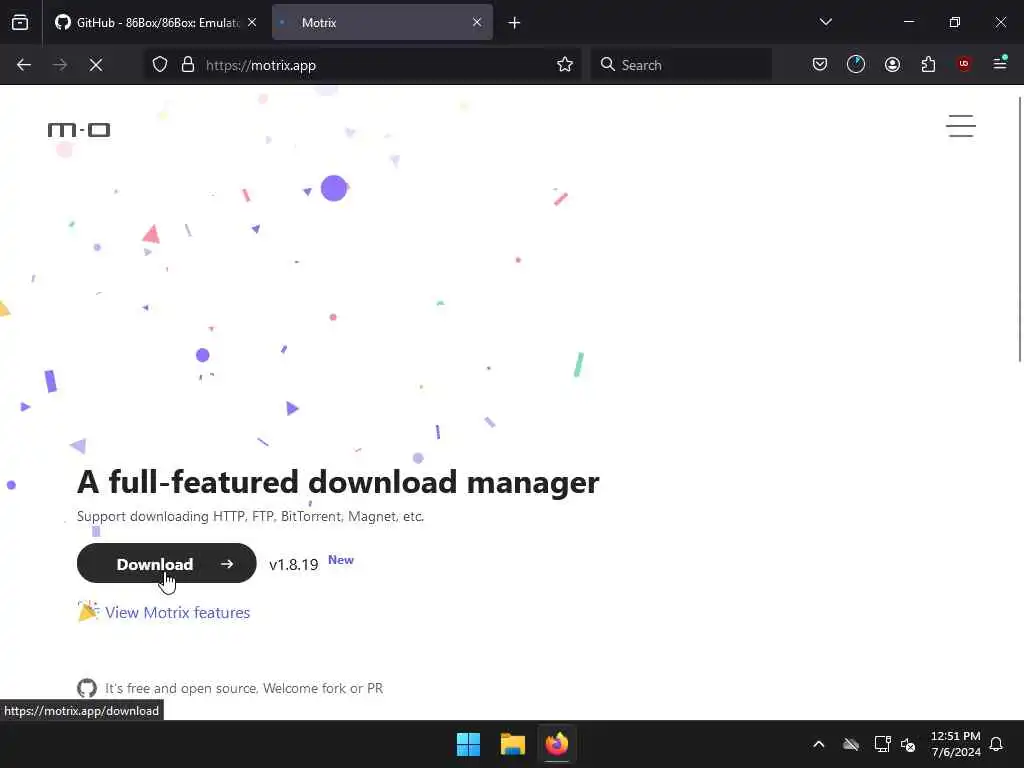Bookmark this page with the star
This screenshot has width=1024, height=768.
point(565,65)
